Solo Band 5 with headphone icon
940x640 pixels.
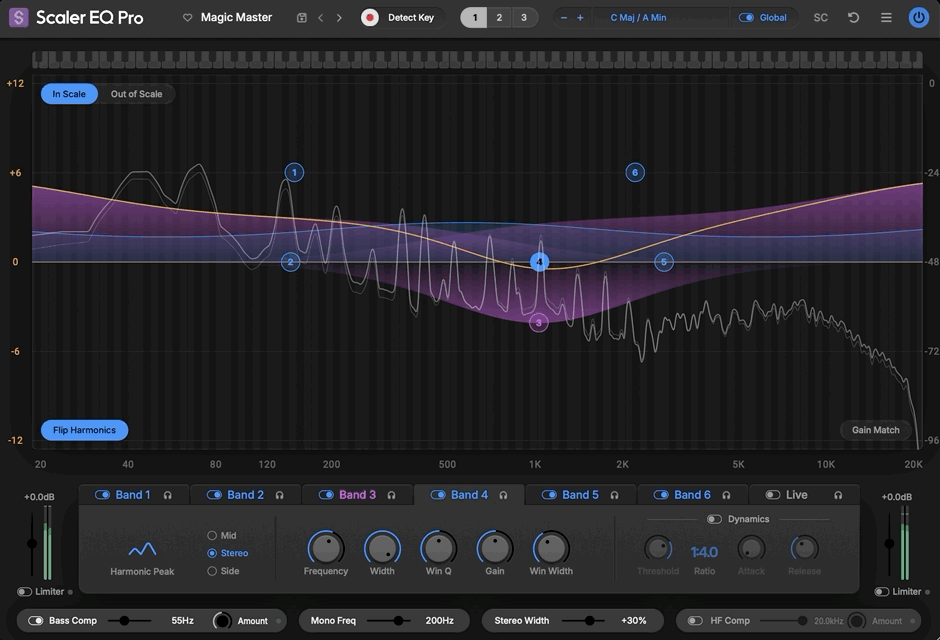(x=614, y=495)
